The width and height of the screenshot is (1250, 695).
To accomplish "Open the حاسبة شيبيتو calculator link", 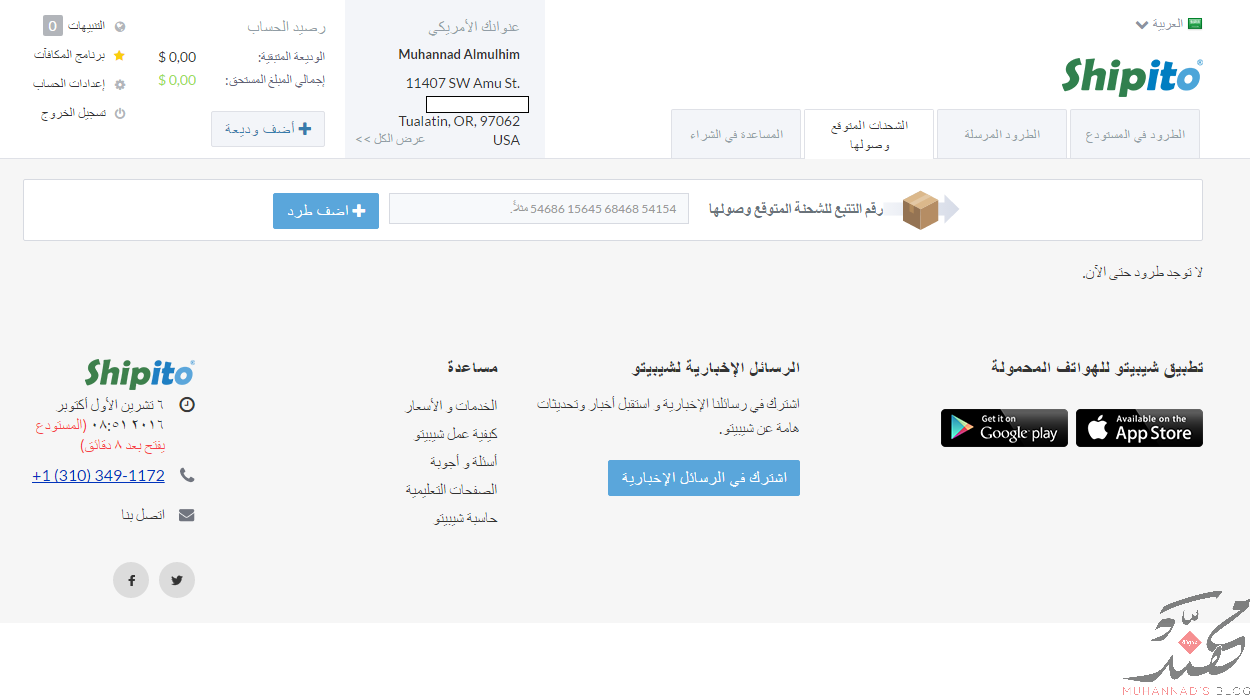I will (466, 518).
